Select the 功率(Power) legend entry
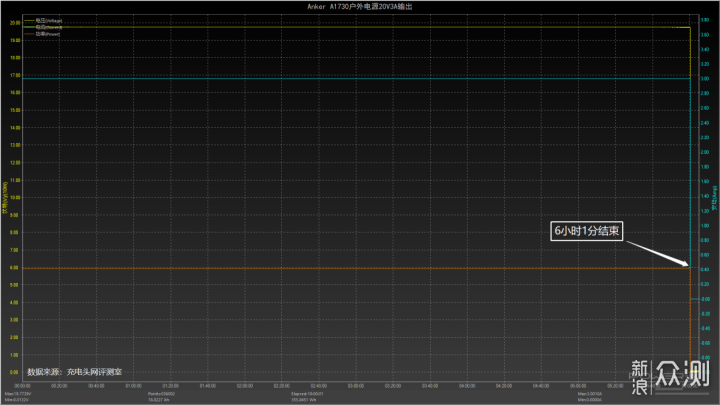Viewport: 720px width, 405px height. click(x=48, y=34)
